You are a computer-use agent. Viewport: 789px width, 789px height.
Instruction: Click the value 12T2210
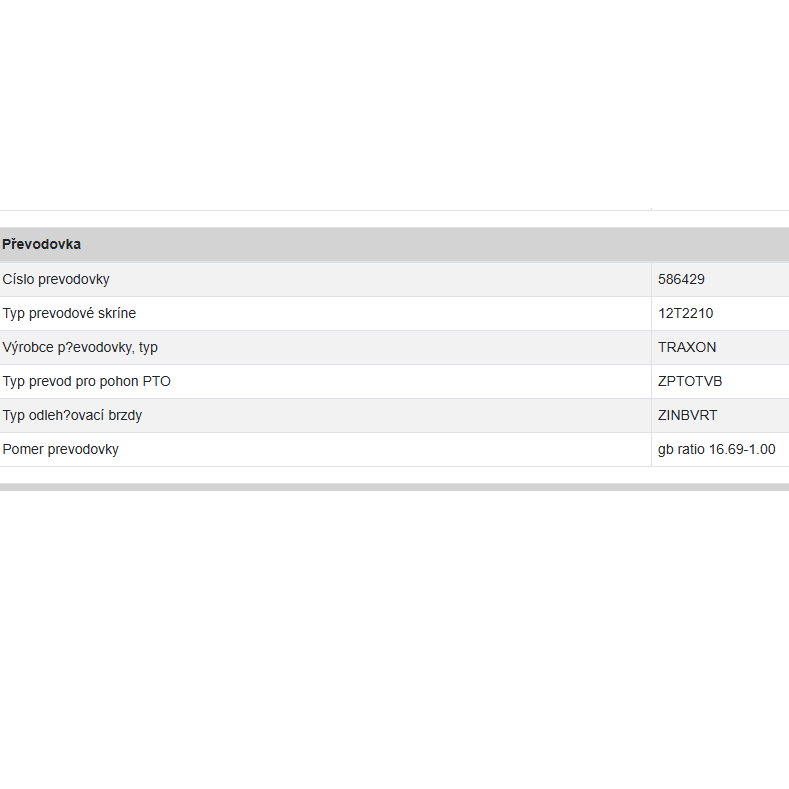point(686,313)
